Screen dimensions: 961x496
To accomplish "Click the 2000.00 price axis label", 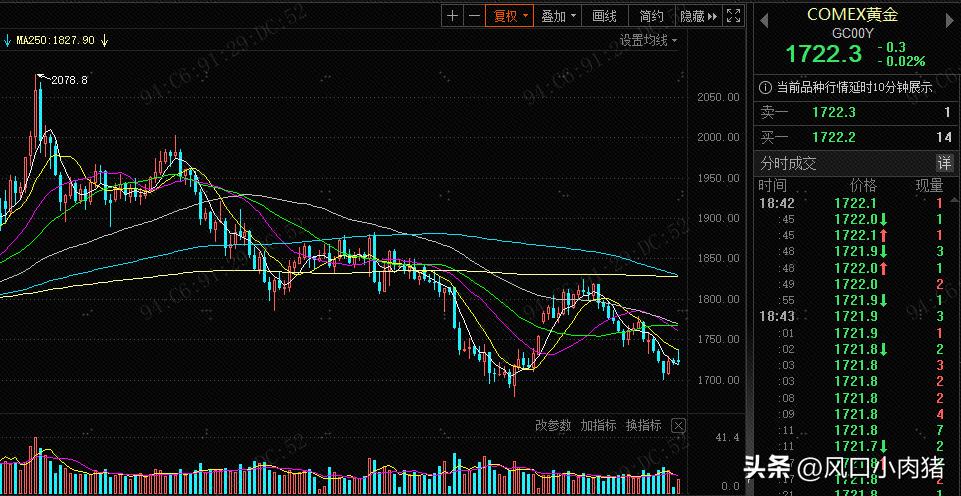I will pyautogui.click(x=718, y=137).
